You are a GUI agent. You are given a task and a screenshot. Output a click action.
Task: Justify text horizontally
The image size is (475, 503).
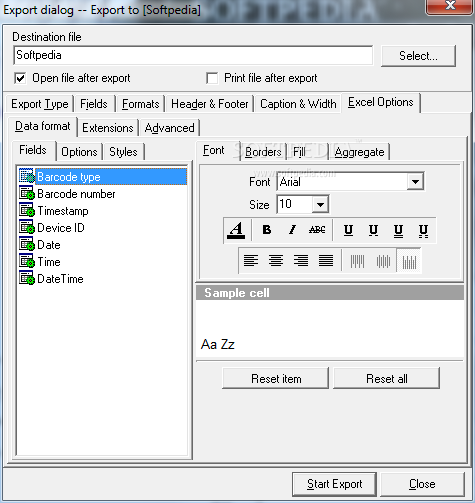point(326,261)
